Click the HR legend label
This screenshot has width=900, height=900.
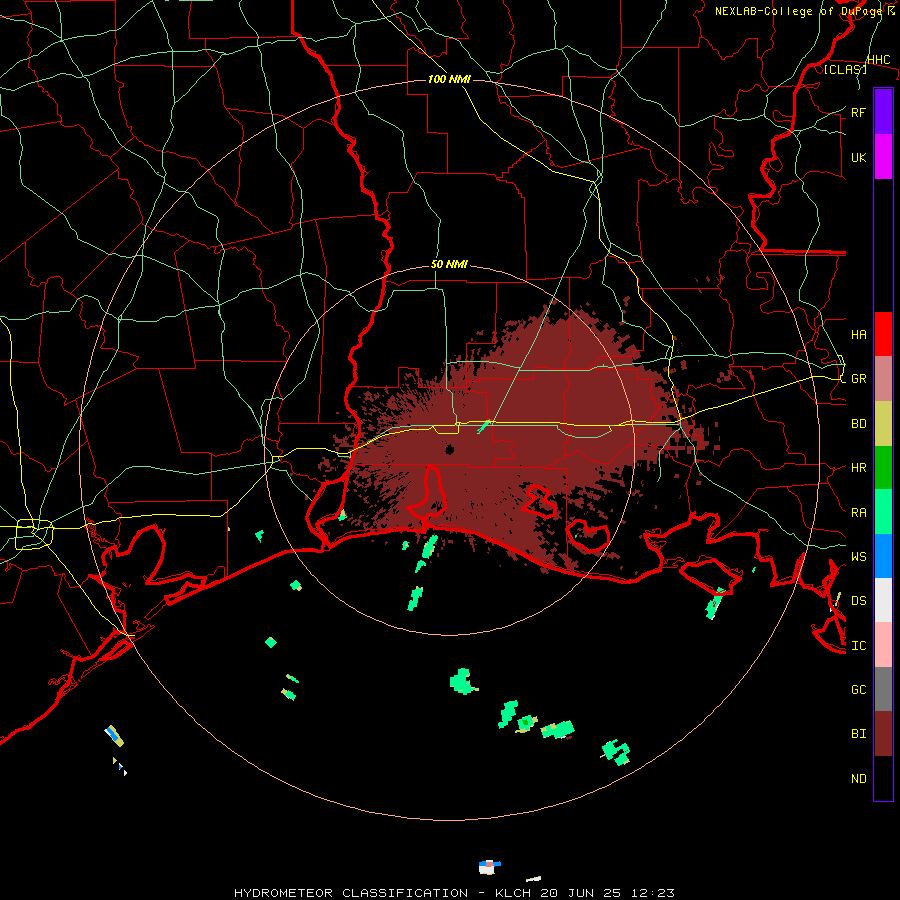[859, 468]
